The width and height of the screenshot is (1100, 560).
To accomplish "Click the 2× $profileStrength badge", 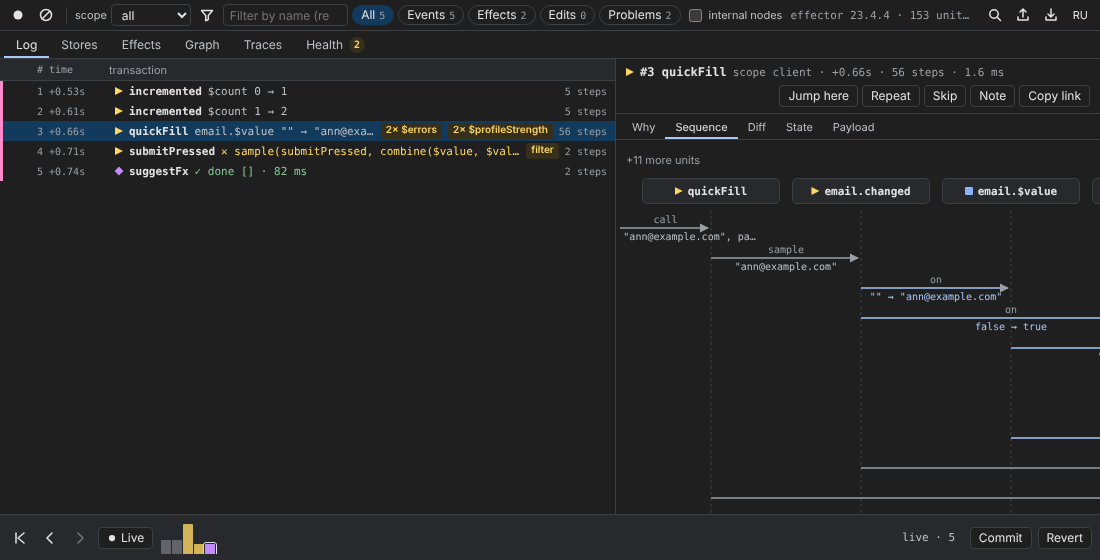I will (x=500, y=130).
